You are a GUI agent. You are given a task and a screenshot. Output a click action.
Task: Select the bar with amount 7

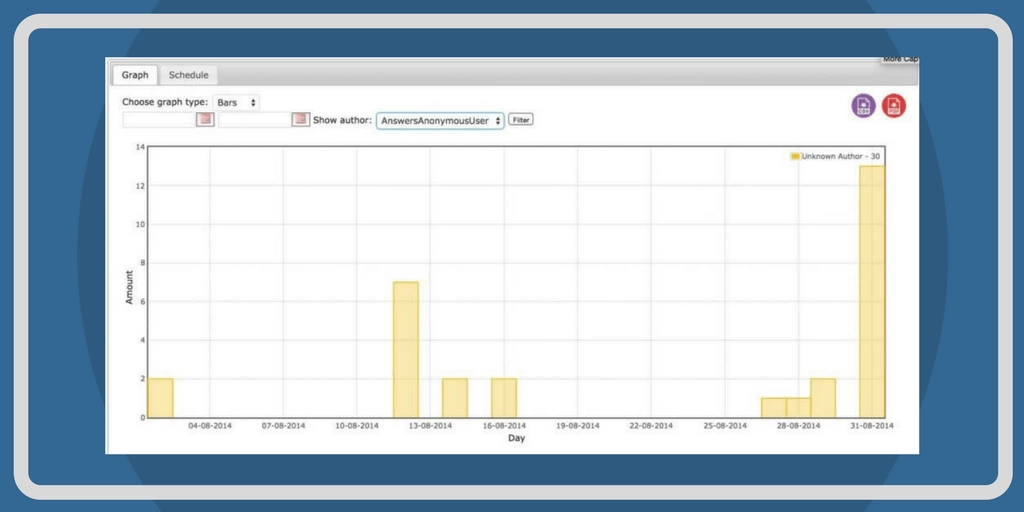coord(406,350)
